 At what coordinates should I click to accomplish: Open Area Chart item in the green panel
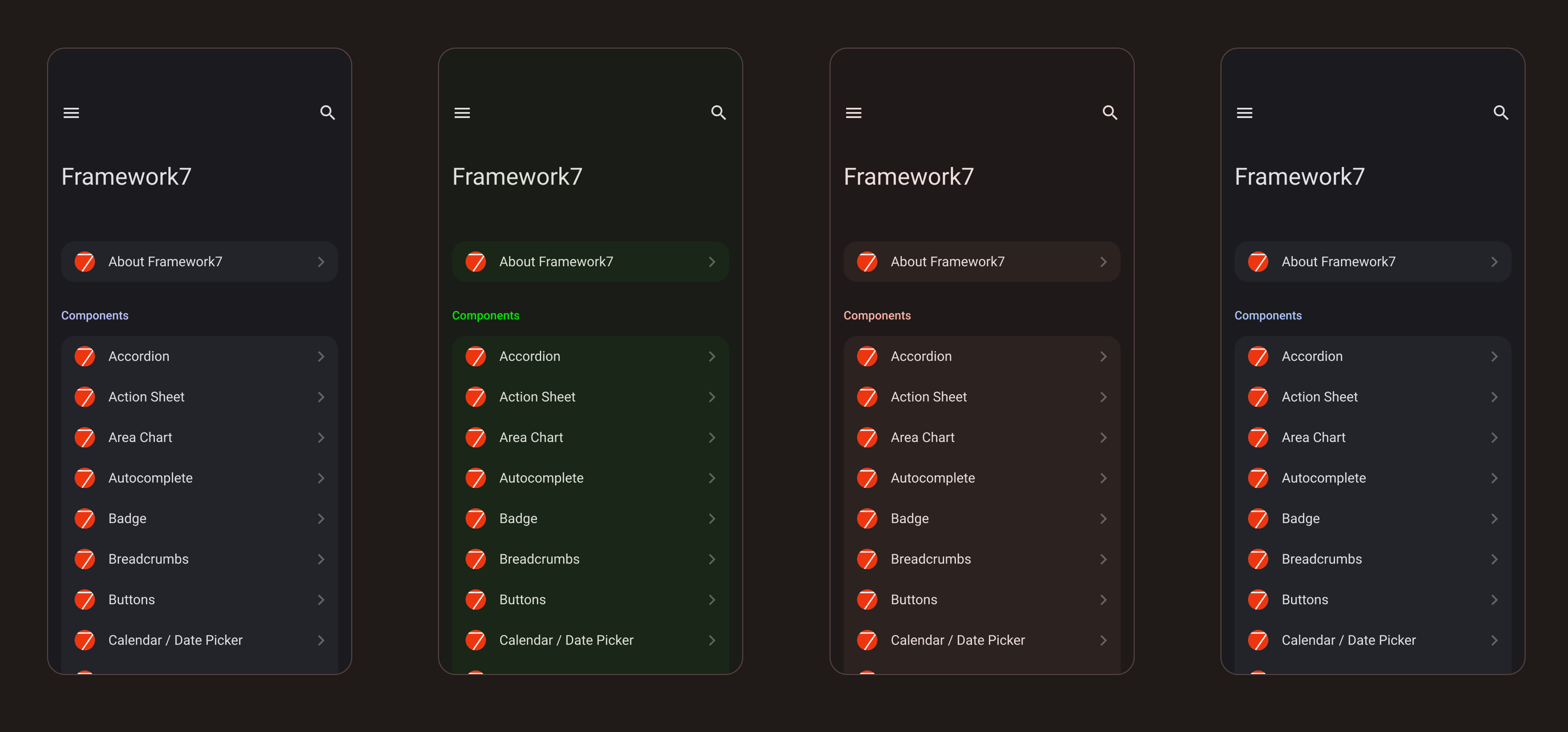(531, 437)
